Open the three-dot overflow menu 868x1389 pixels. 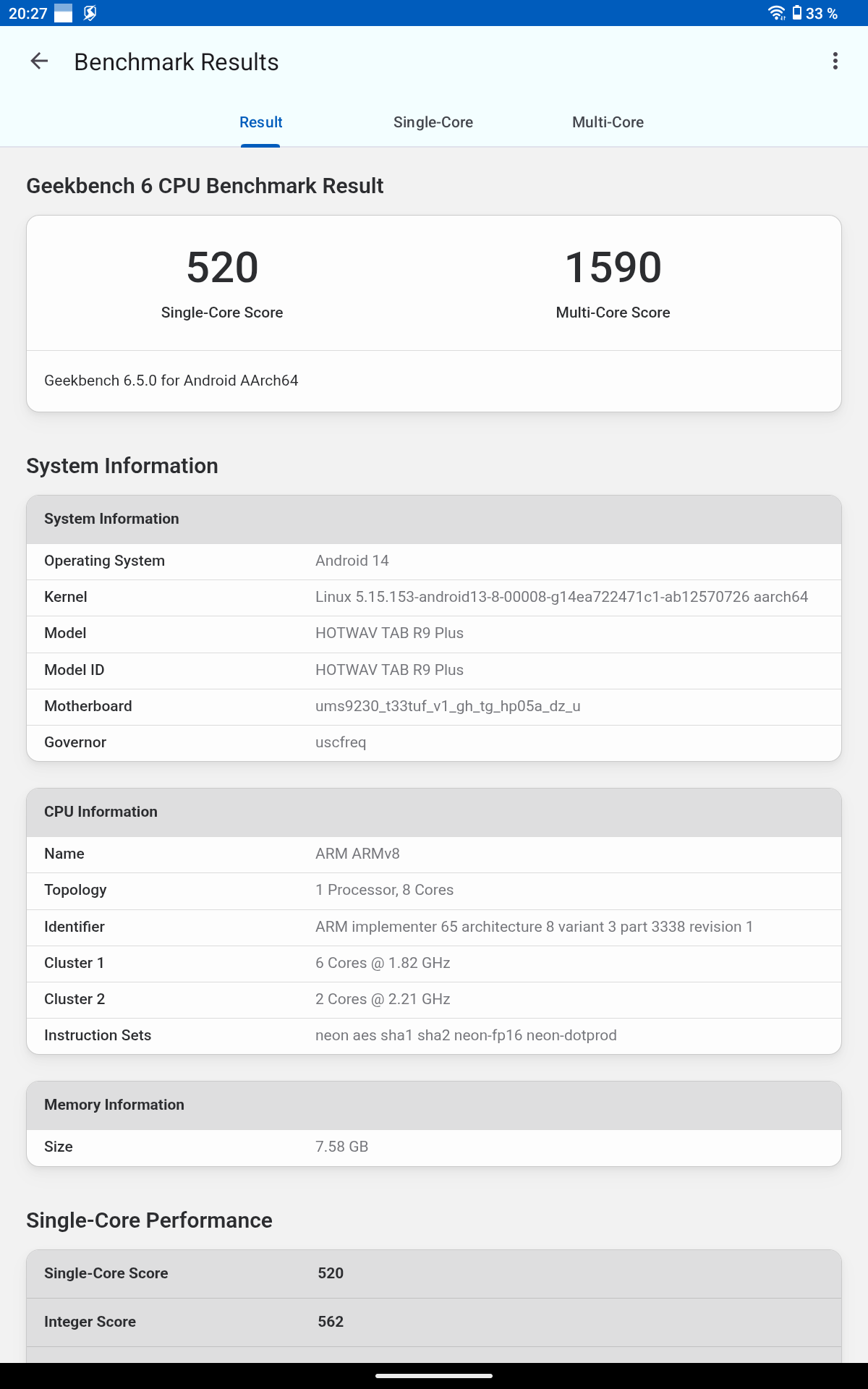(835, 61)
